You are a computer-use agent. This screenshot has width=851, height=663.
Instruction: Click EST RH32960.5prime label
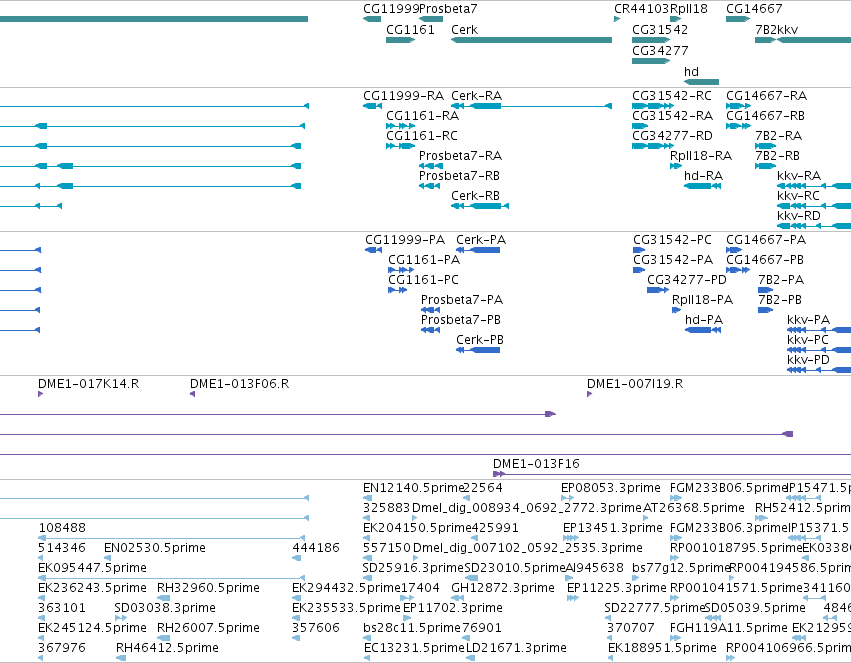208,588
